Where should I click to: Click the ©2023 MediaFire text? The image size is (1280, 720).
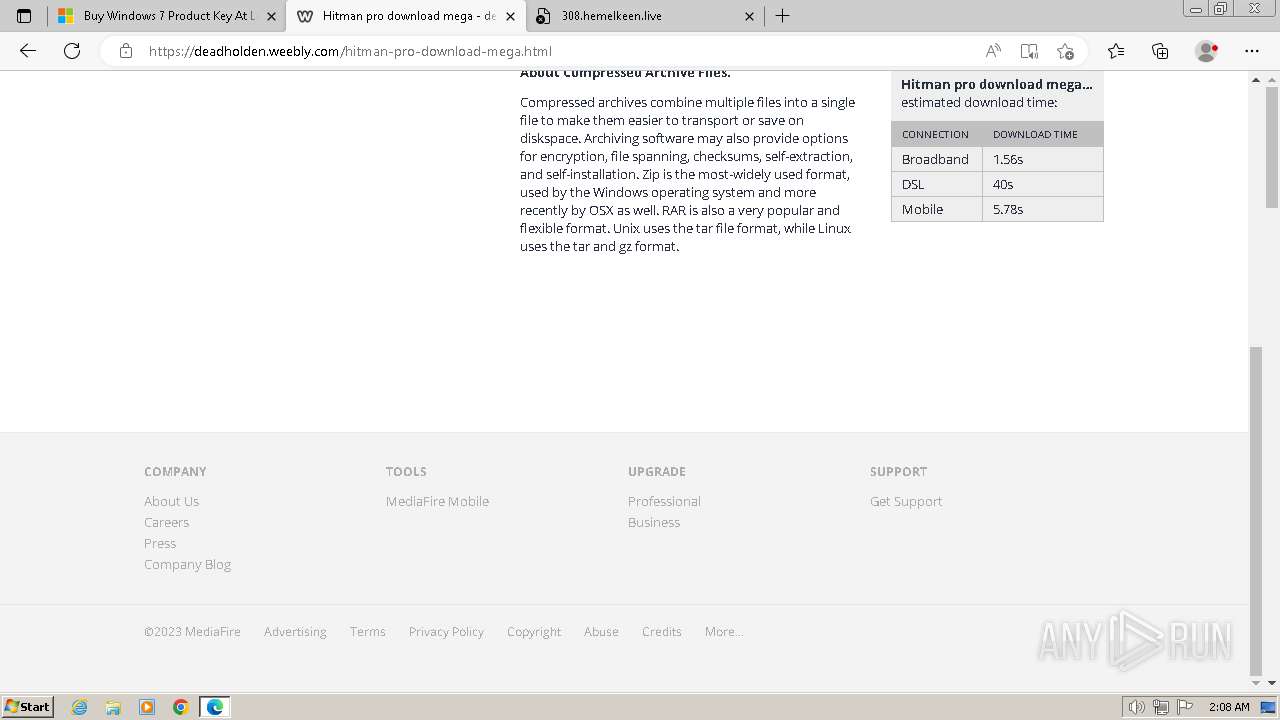point(192,631)
